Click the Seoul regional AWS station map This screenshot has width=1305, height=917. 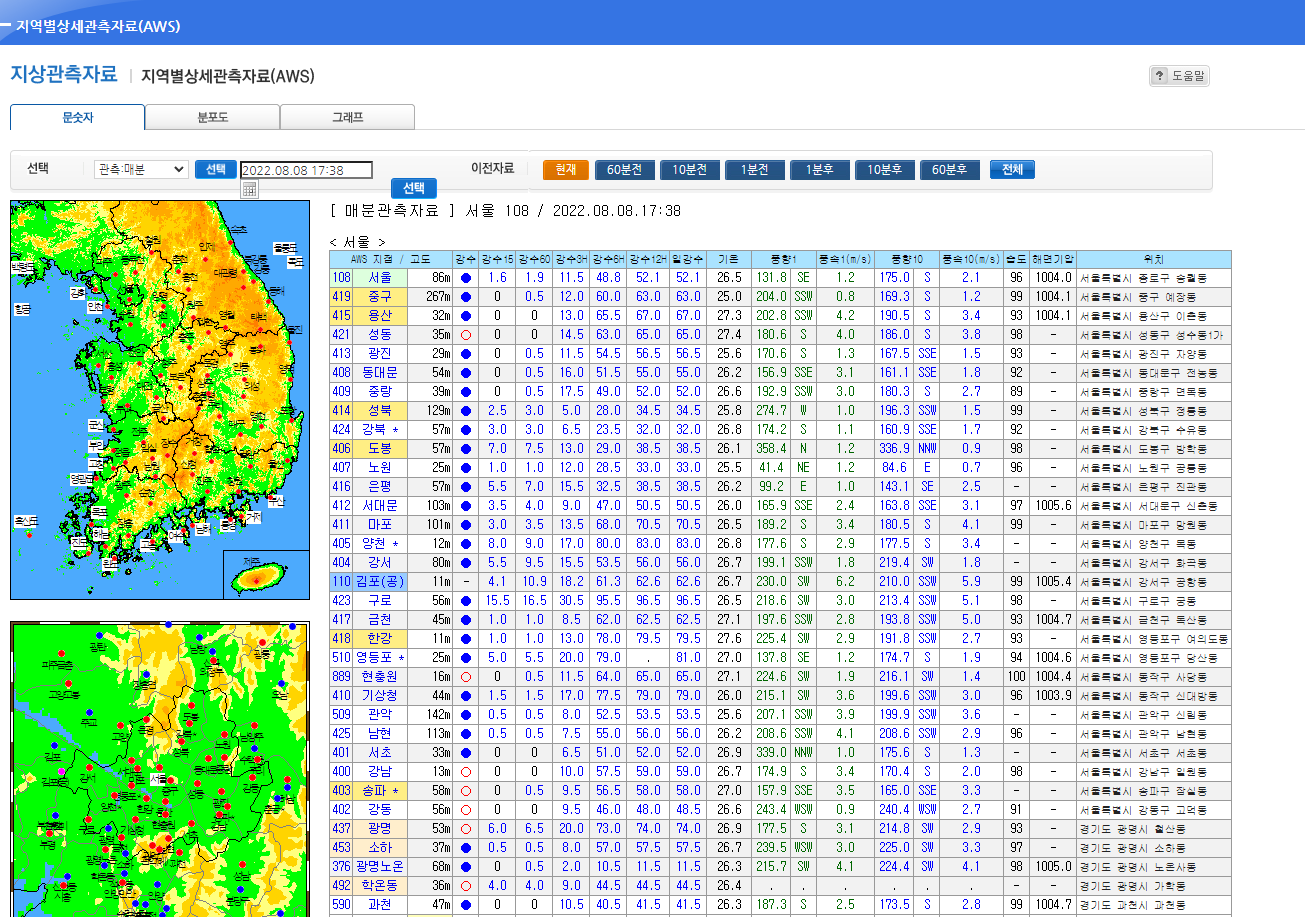click(x=160, y=769)
